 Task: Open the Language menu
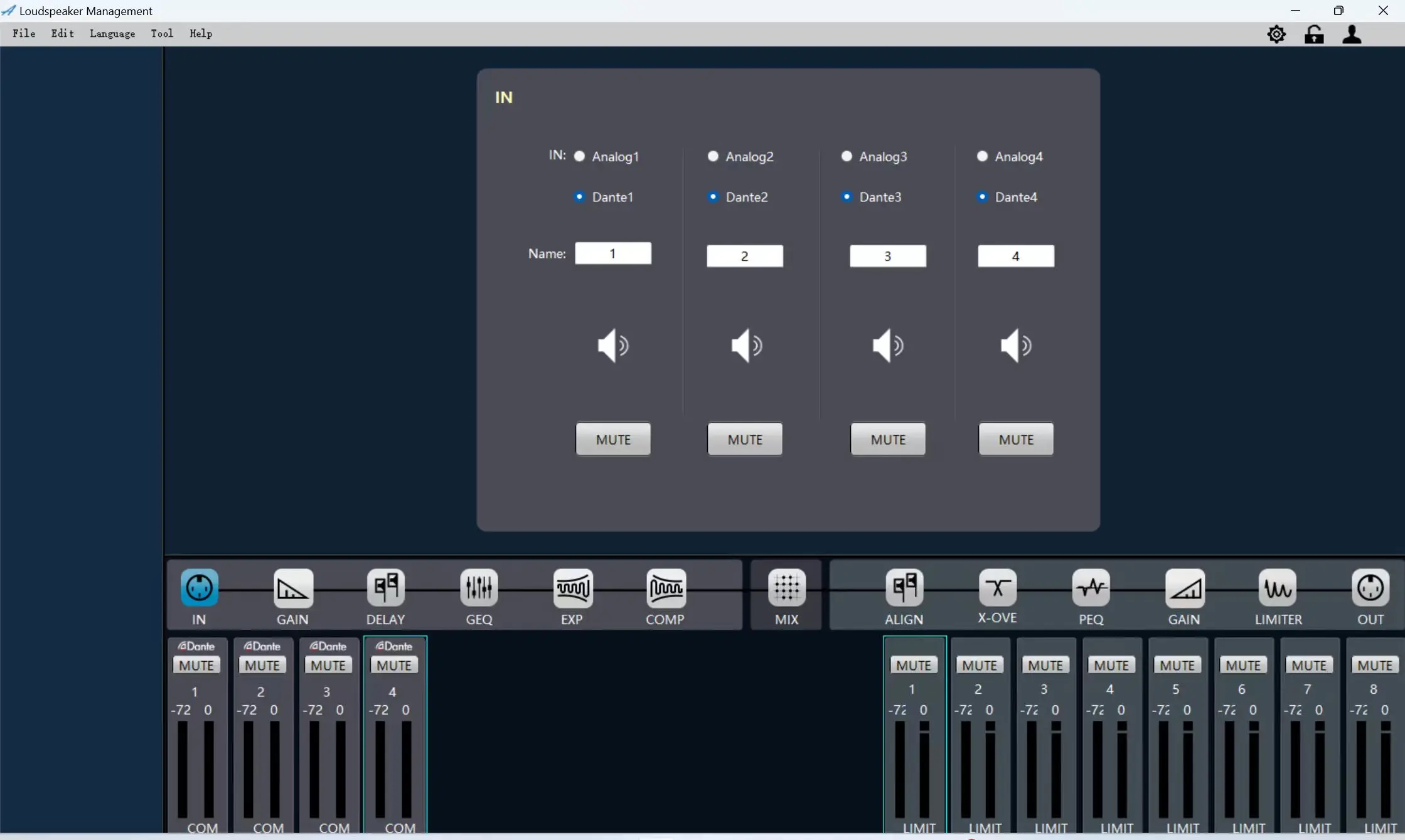(x=112, y=34)
